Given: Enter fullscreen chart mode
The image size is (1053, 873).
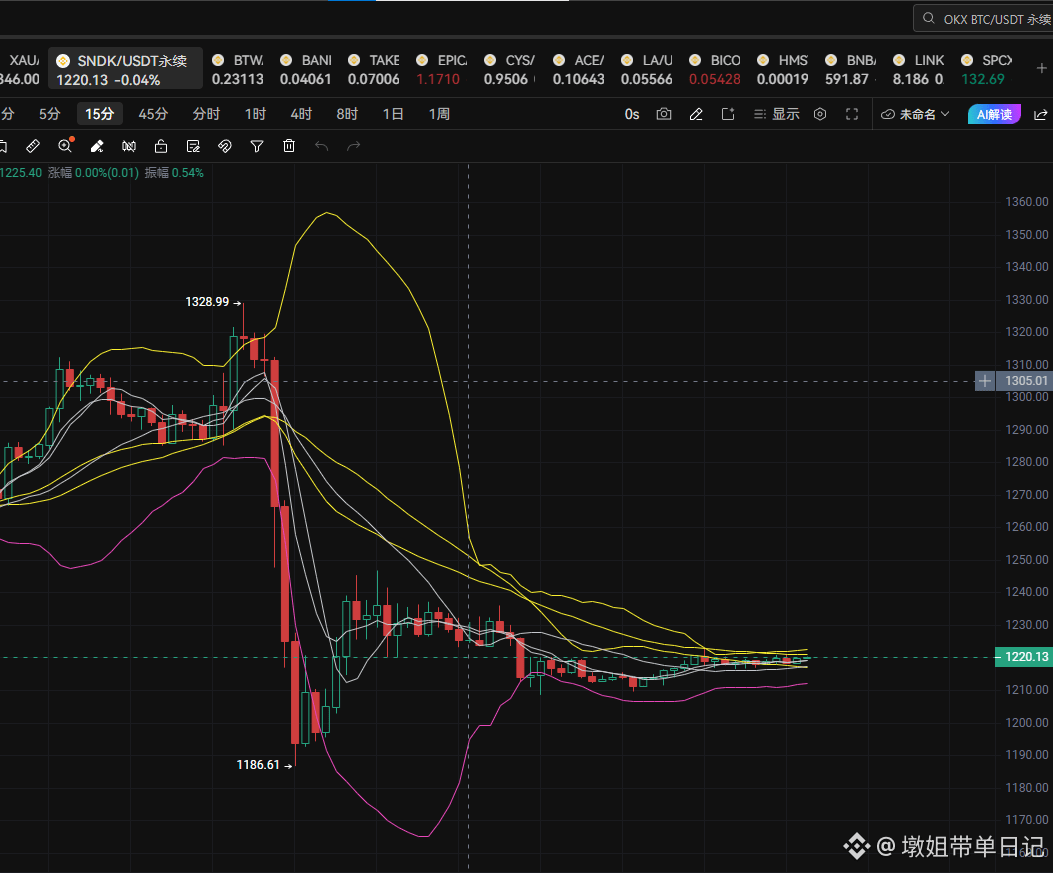Looking at the screenshot, I should [852, 114].
